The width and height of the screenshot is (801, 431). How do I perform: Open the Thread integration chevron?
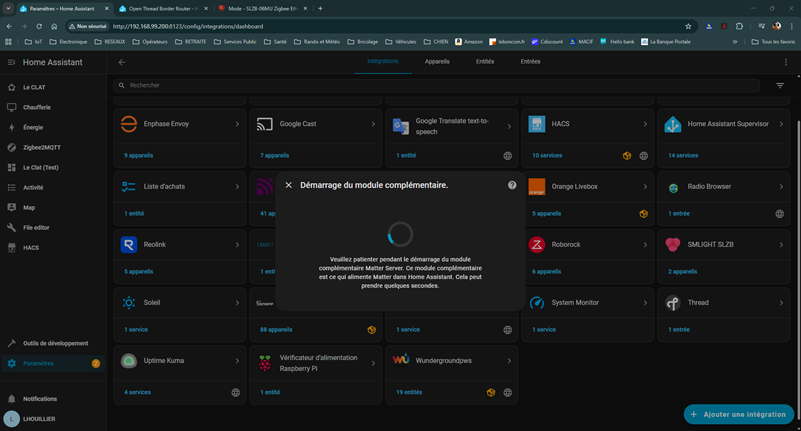(781, 302)
